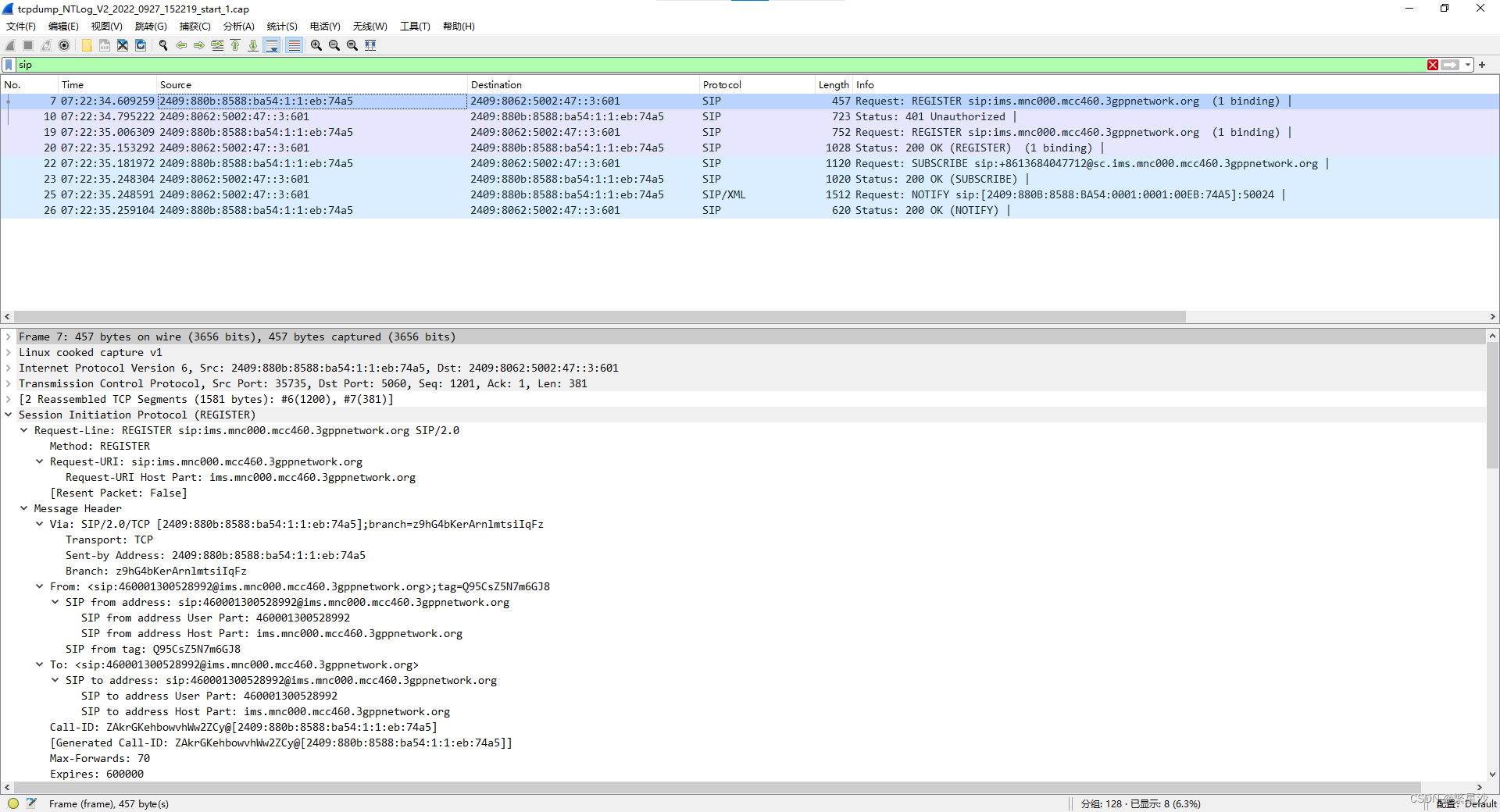This screenshot has height=812, width=1500.
Task: Sort by the Protocol column header
Action: (x=757, y=84)
